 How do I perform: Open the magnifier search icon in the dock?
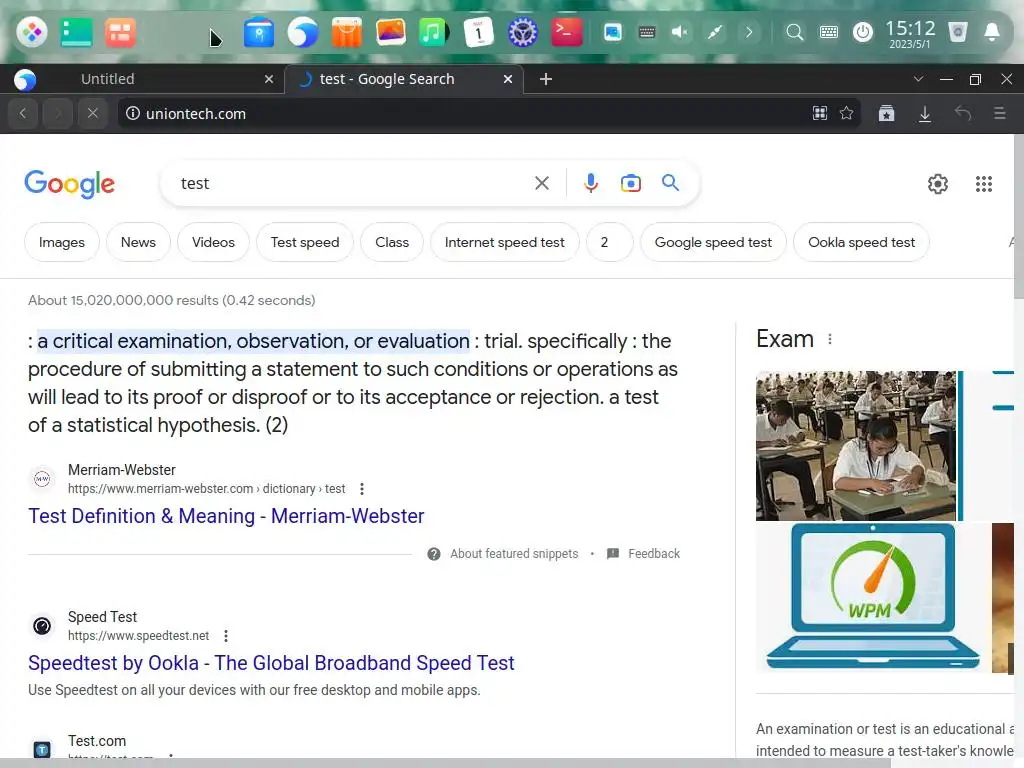(794, 32)
